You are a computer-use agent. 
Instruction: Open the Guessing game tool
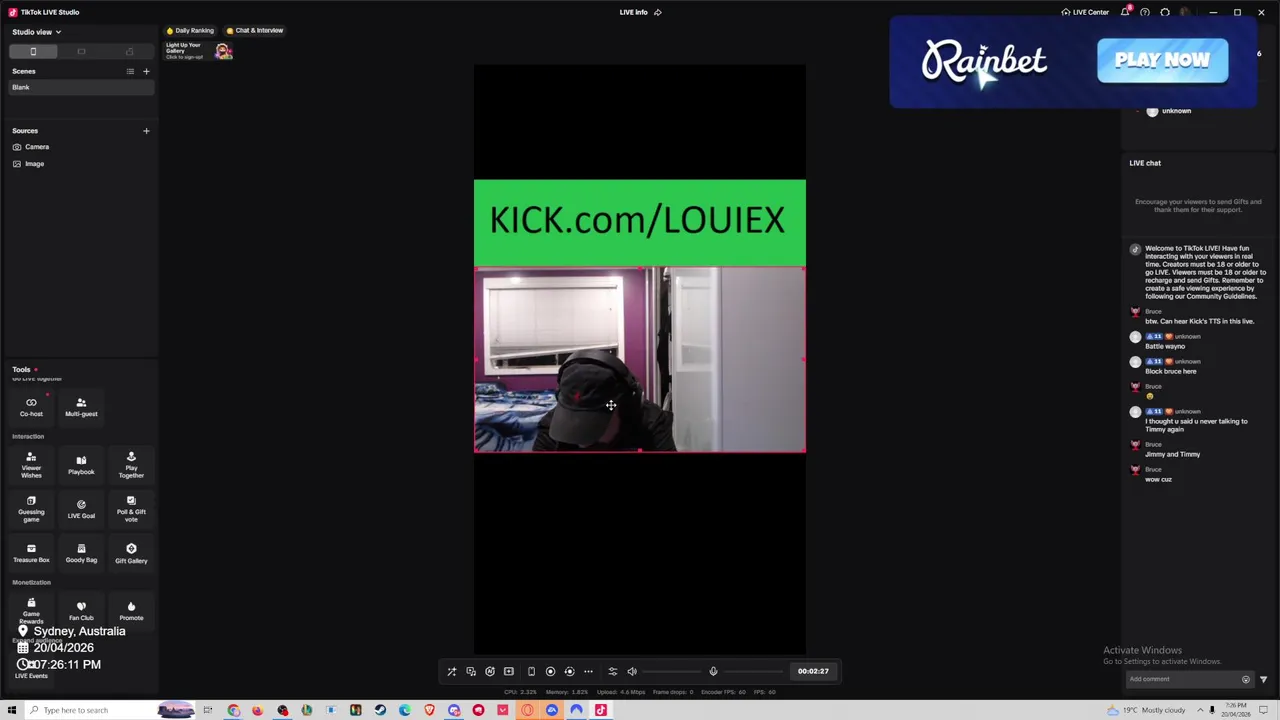coord(31,509)
